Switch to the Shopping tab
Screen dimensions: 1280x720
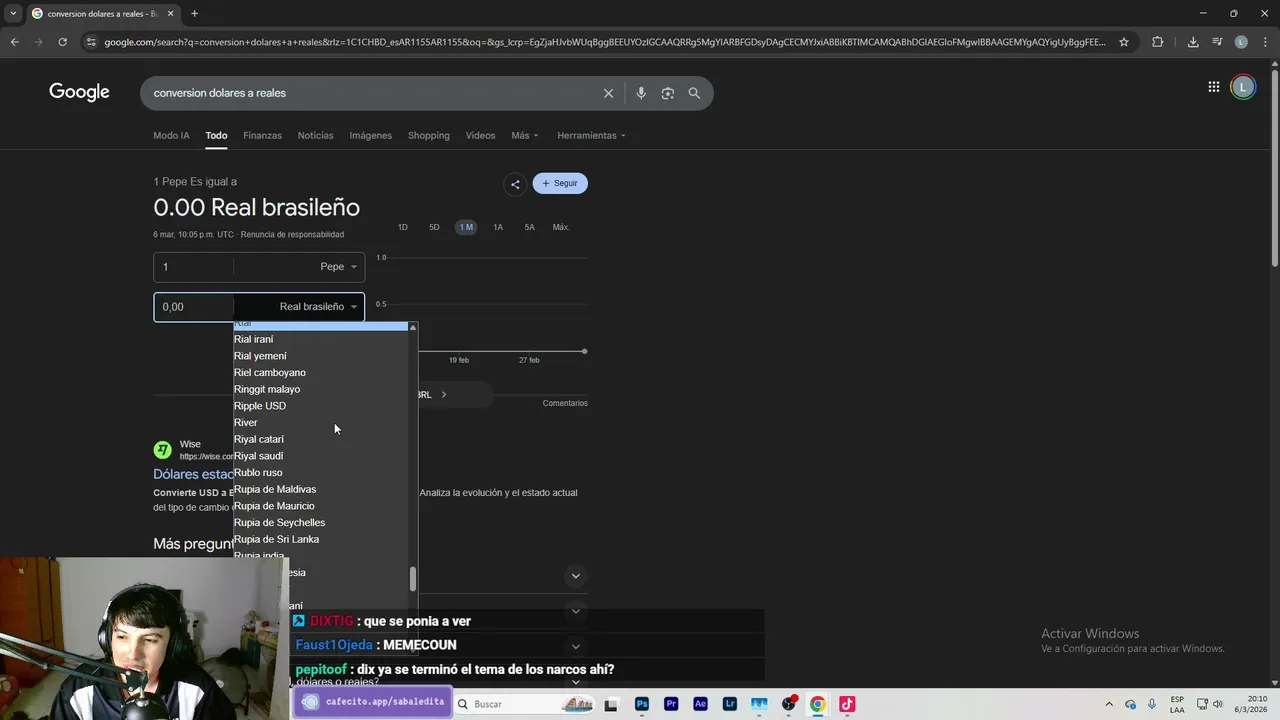click(428, 135)
